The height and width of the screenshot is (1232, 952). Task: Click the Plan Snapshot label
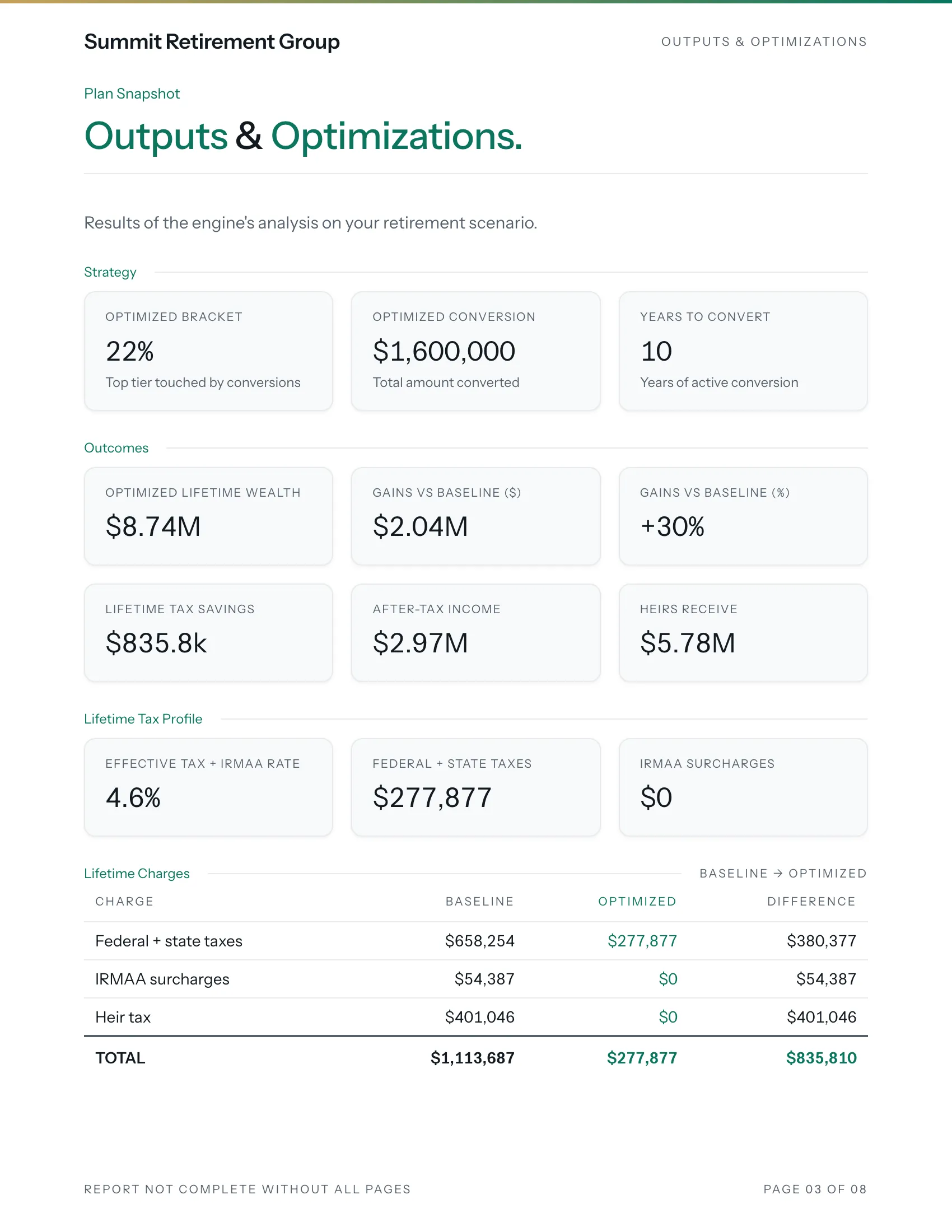tap(132, 94)
